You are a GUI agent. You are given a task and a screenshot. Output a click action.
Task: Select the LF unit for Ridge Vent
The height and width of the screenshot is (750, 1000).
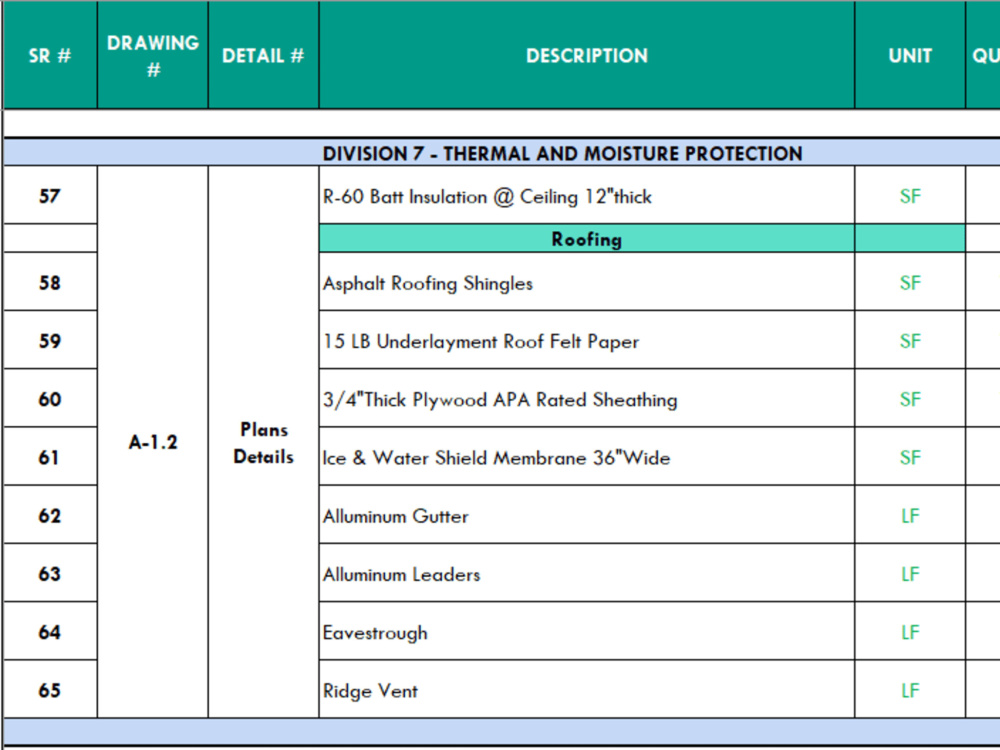pyautogui.click(x=910, y=690)
